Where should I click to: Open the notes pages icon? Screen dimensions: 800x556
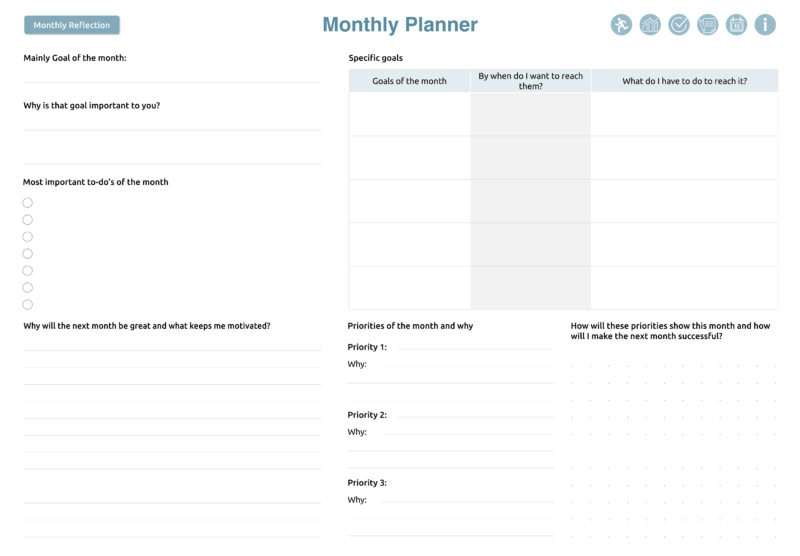(x=707, y=25)
